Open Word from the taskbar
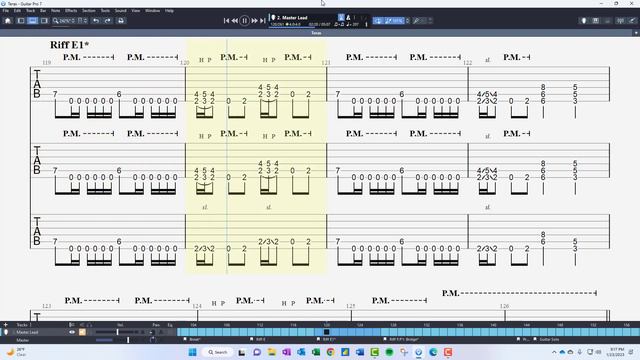 (x=360, y=352)
